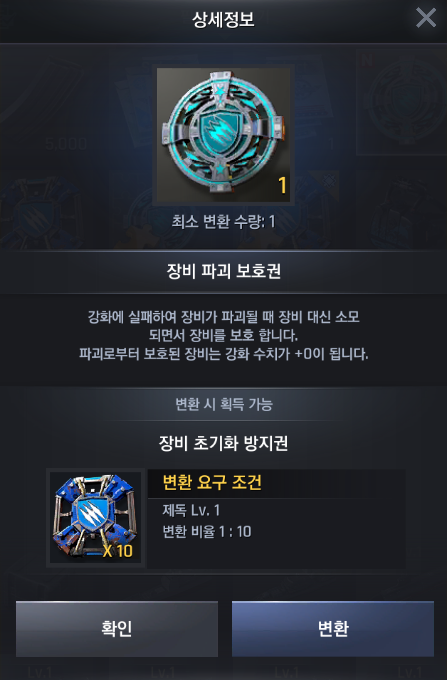The height and width of the screenshot is (680, 447).
Task: Click the 상세정보 title bar text
Action: coord(223,20)
